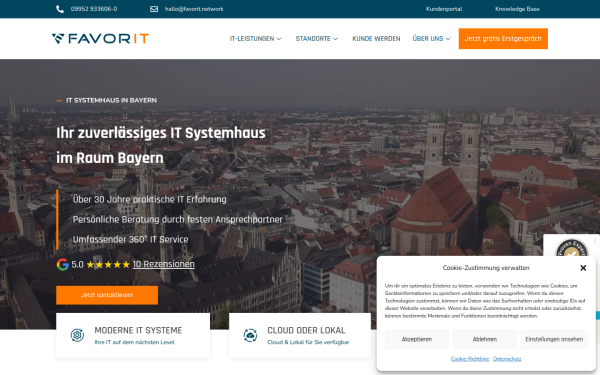Screen dimensions: 600x375
Task: Click 'Über 30 Jahre praktische IT Erfahrung' text
Action: pos(150,199)
